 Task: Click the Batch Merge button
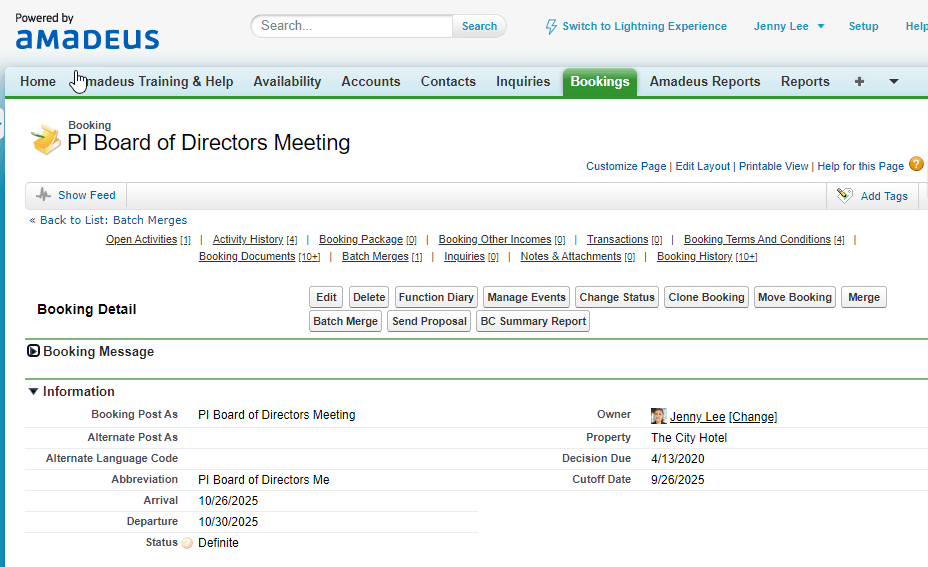[346, 321]
